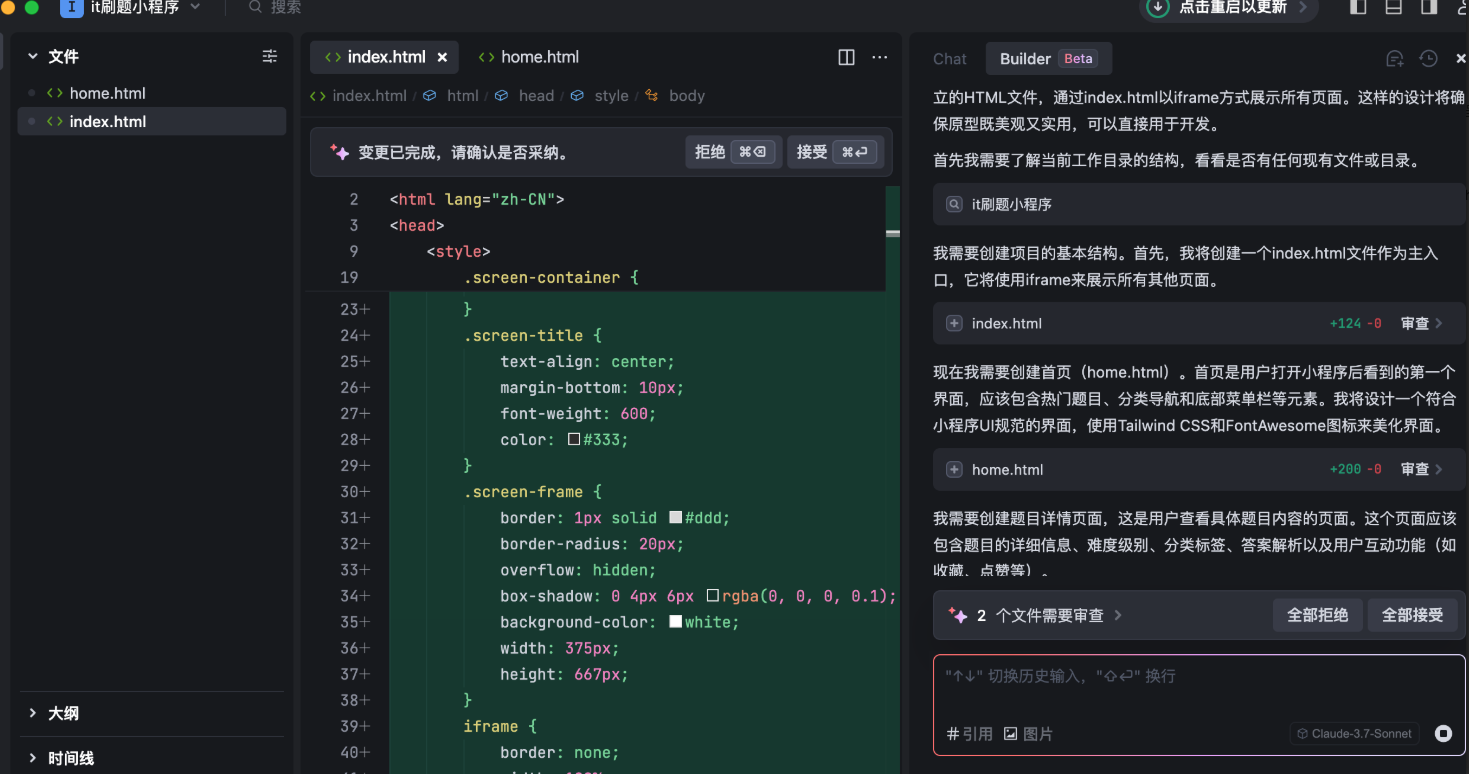Open the file filter settings icon
Screen dimensions: 1469x774
click(269, 57)
